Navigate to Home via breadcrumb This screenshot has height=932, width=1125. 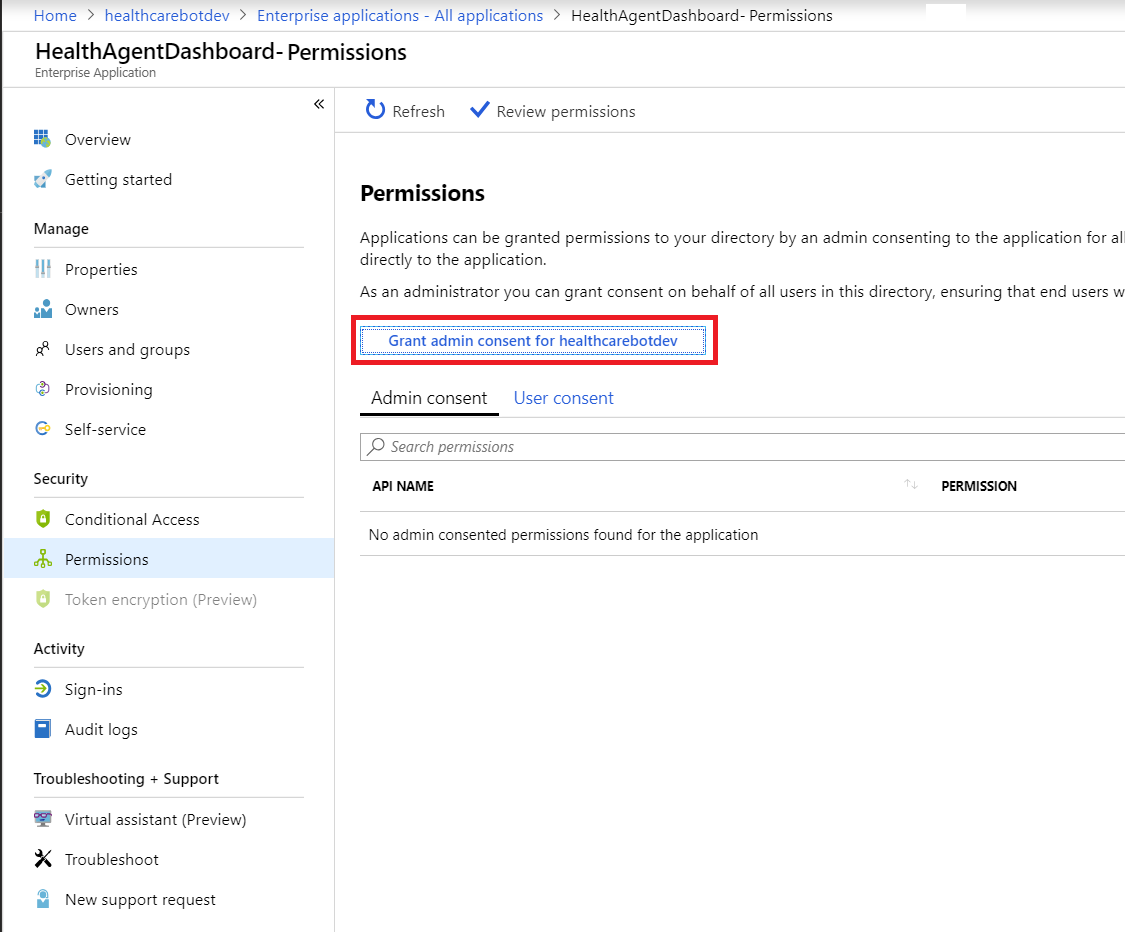55,15
